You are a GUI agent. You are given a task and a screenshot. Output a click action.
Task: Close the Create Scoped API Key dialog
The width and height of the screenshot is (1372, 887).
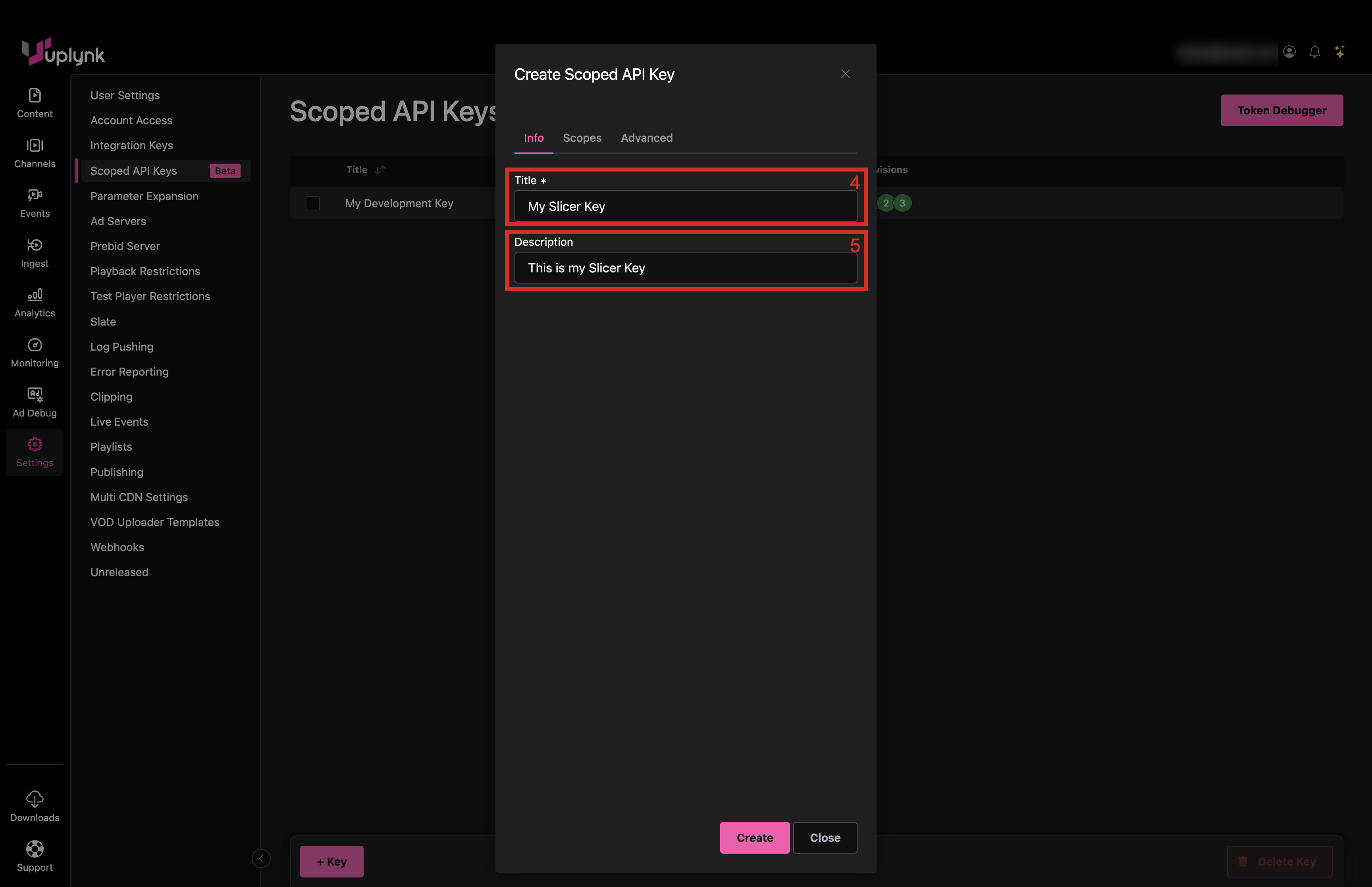(x=845, y=74)
